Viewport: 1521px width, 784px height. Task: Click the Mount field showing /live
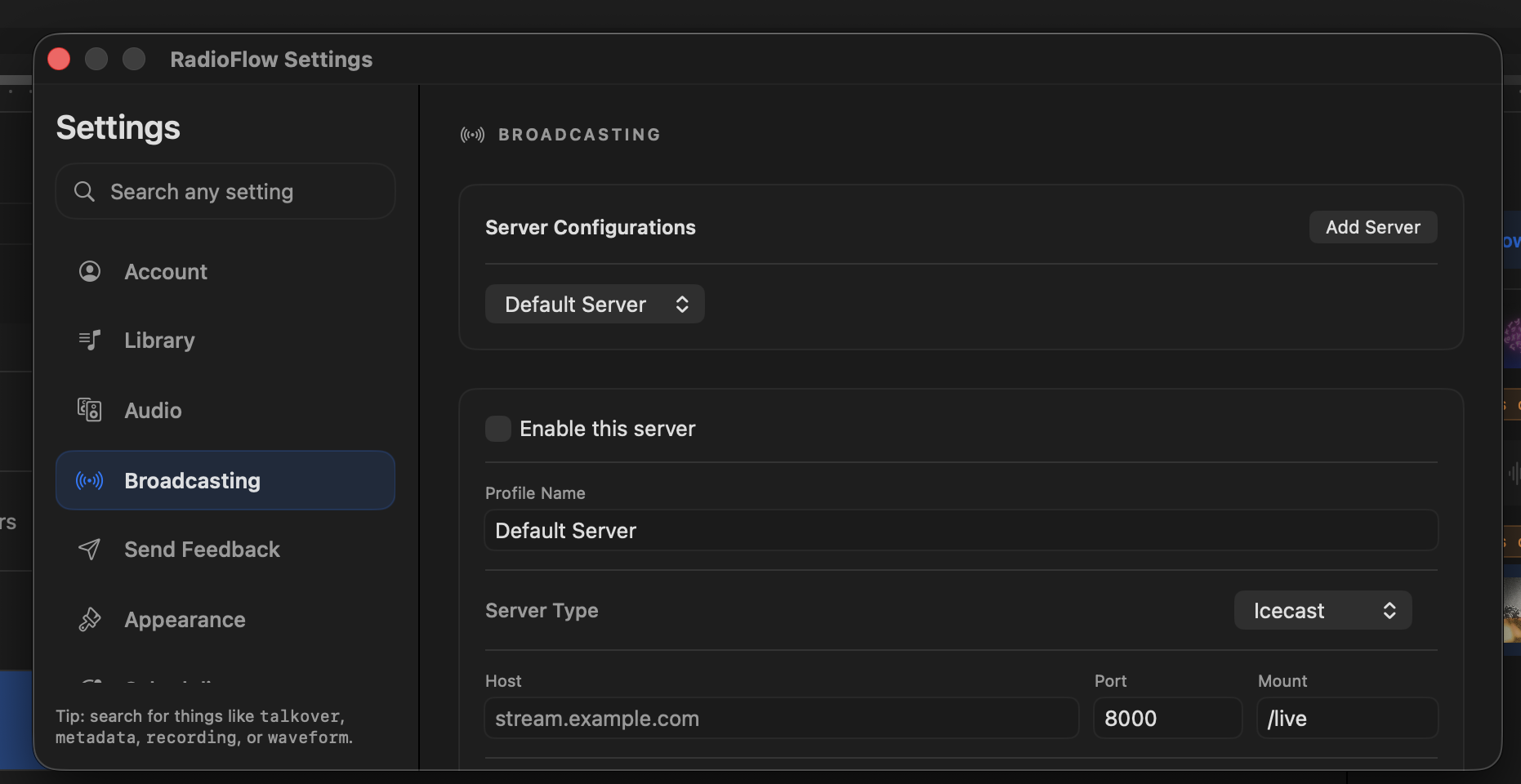1348,719
